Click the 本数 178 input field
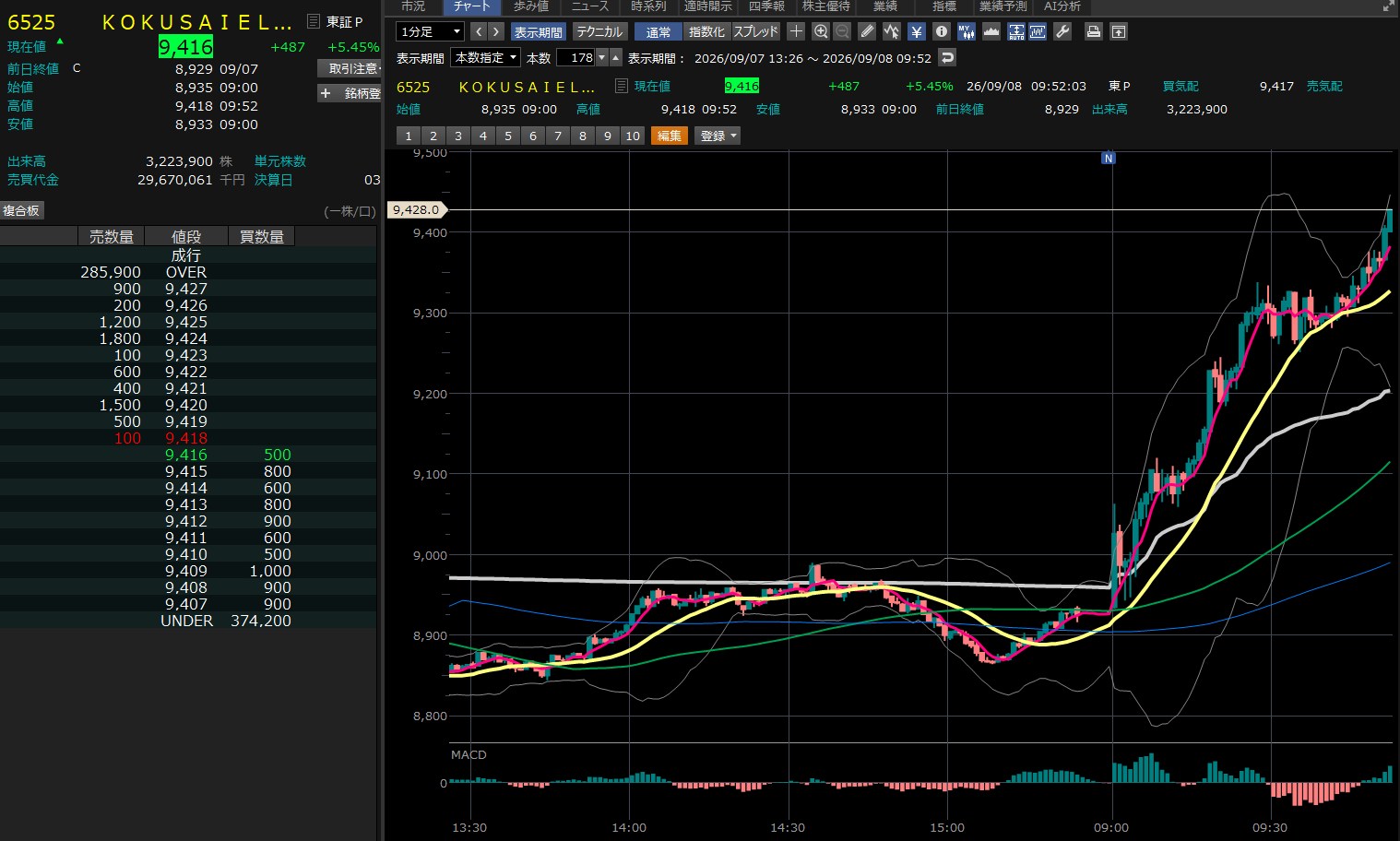Viewport: 1400px width, 841px height. (x=576, y=57)
